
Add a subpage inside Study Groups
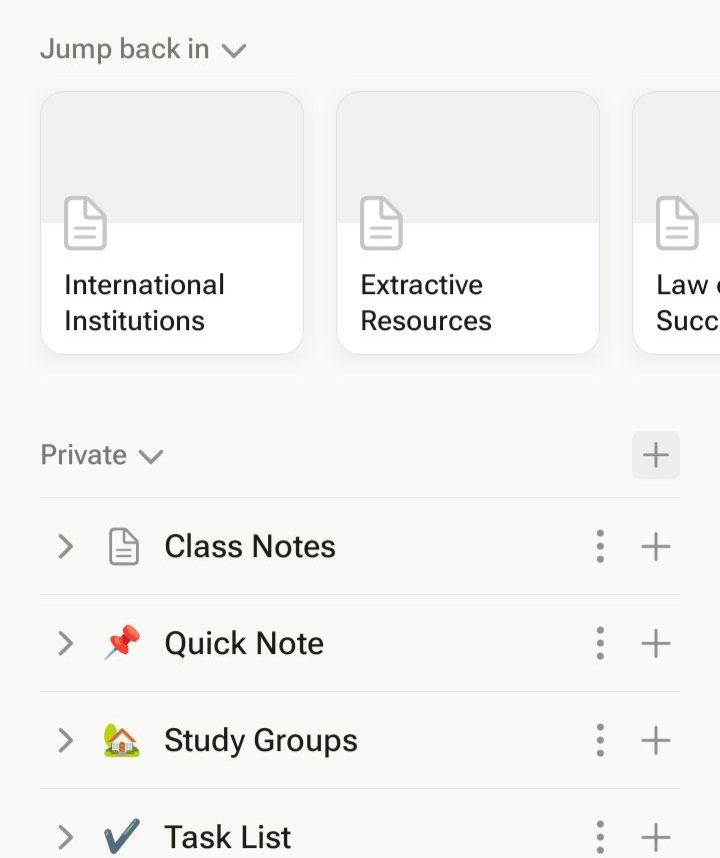click(656, 740)
